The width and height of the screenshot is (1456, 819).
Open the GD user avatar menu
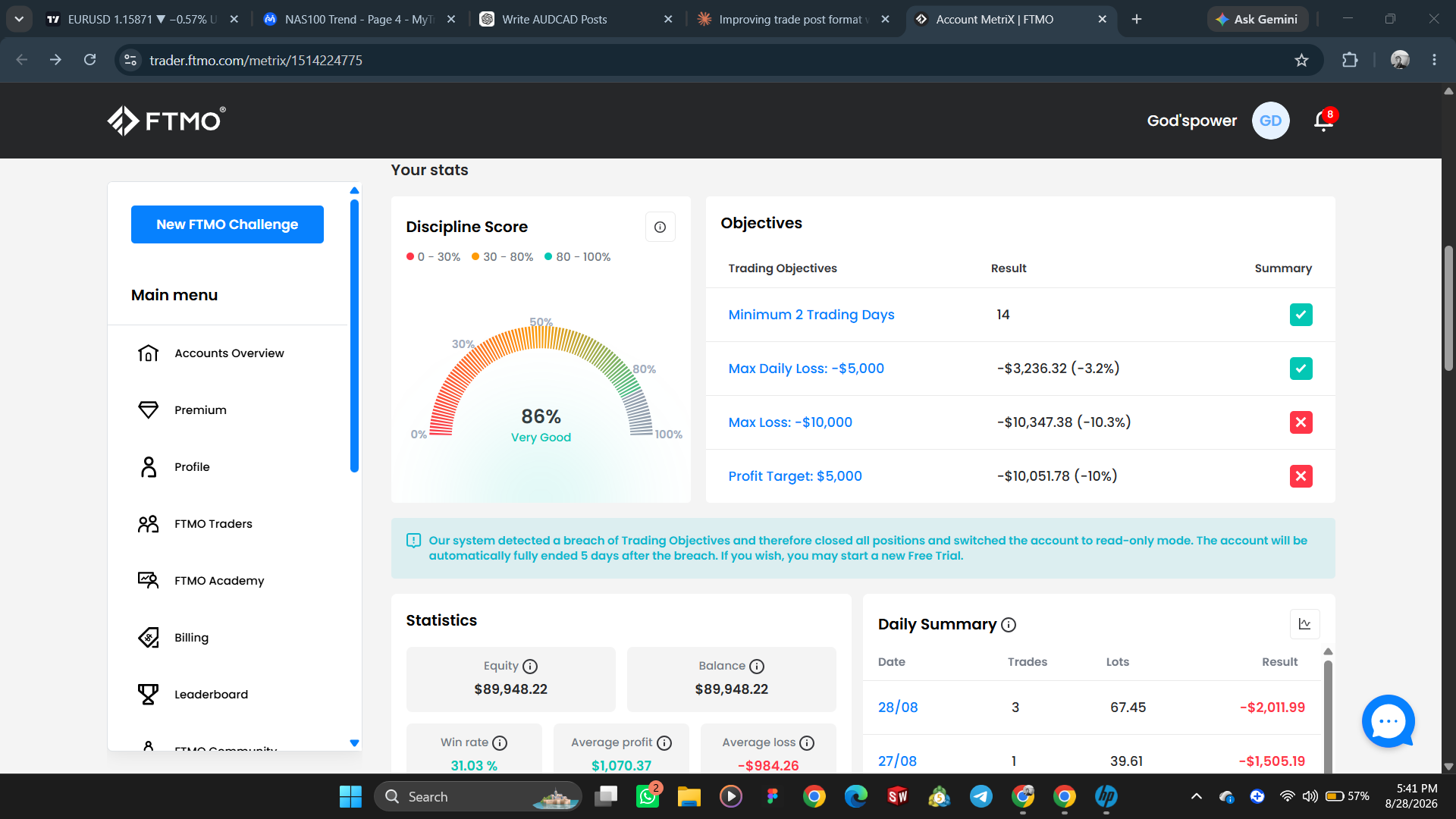1270,121
